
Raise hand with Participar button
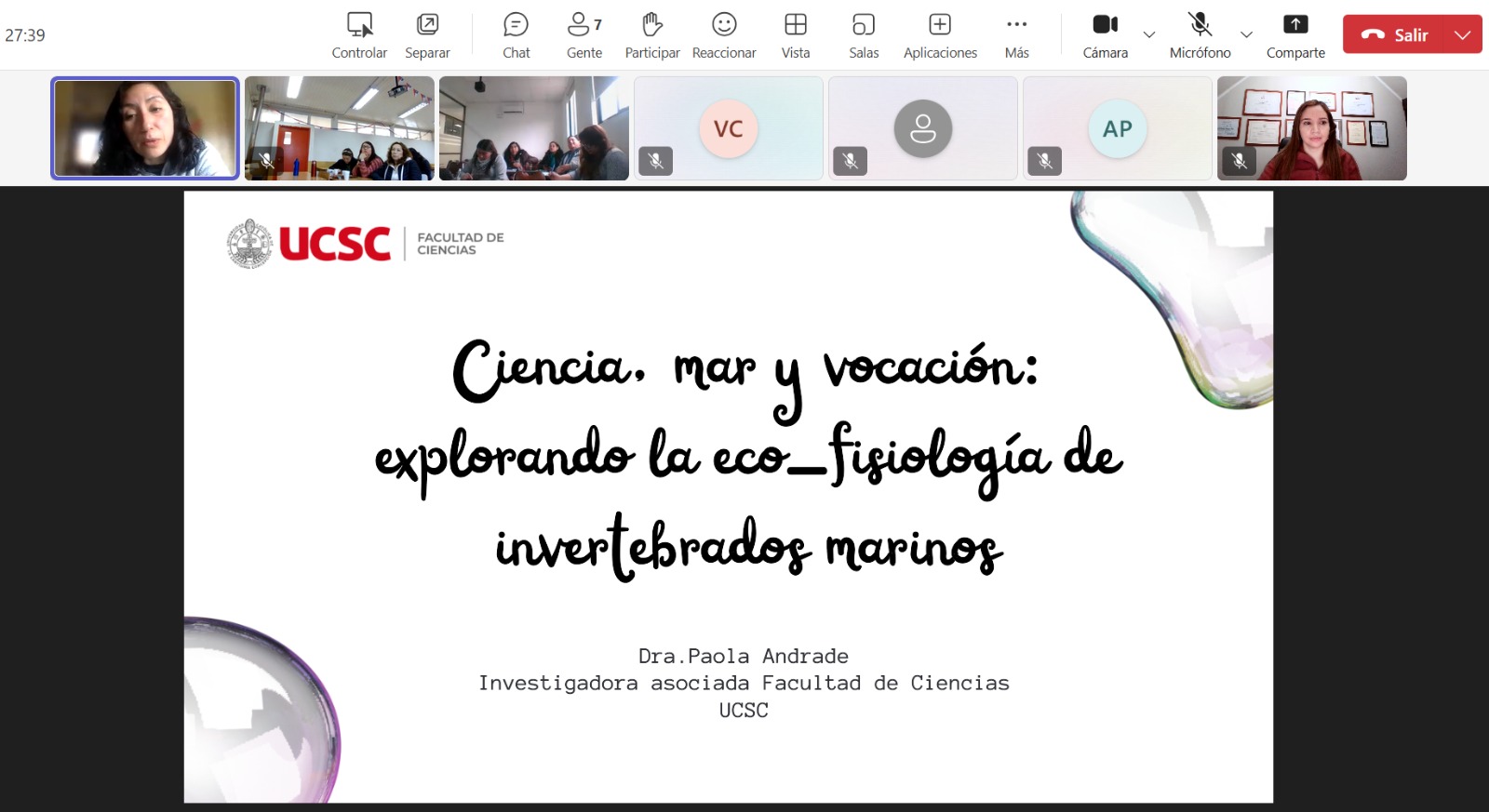click(651, 35)
